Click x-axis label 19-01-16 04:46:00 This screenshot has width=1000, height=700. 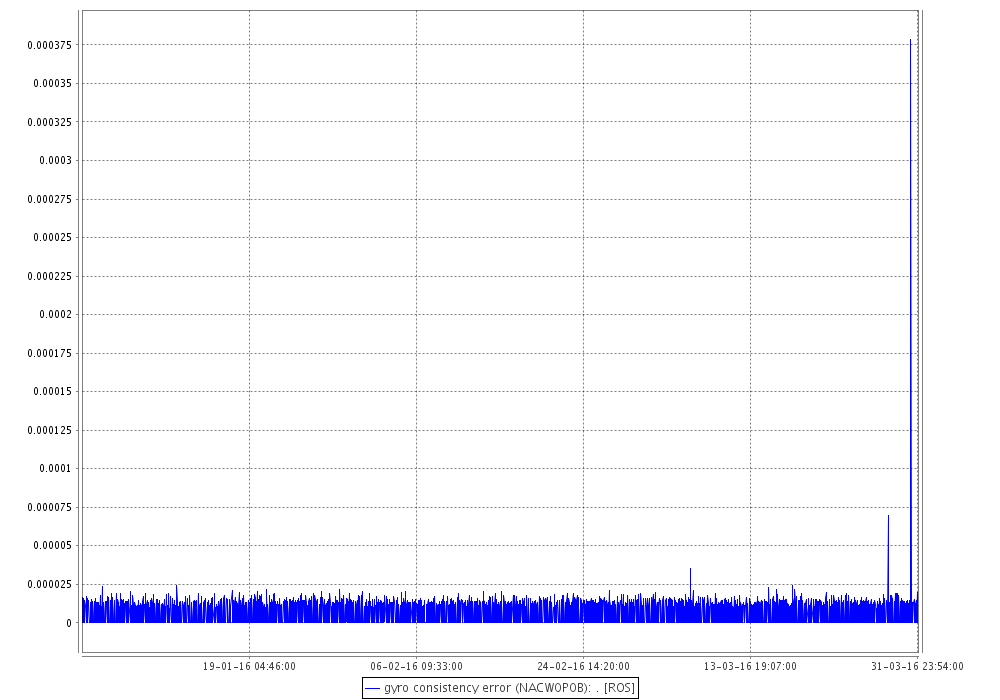point(249,667)
